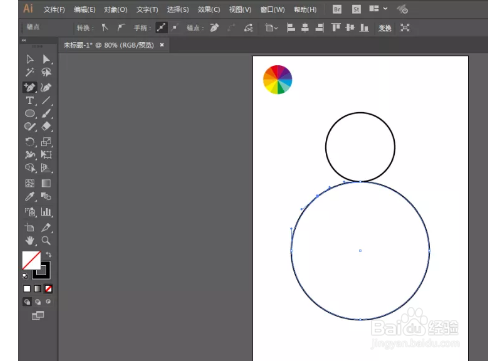Set paint mode to solid Color
This screenshot has height=361, width=488.
point(27,289)
